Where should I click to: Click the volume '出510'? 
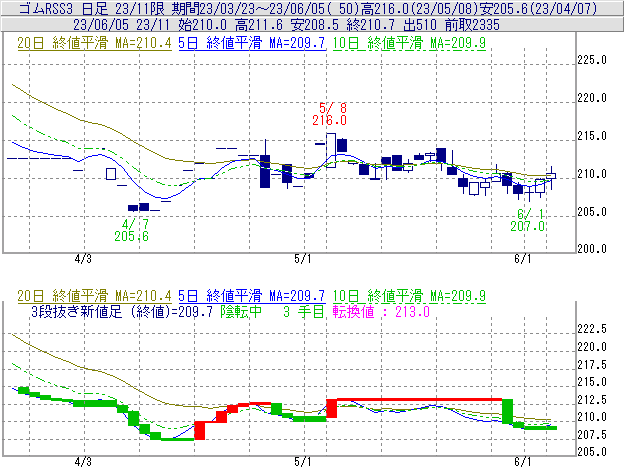pos(420,25)
